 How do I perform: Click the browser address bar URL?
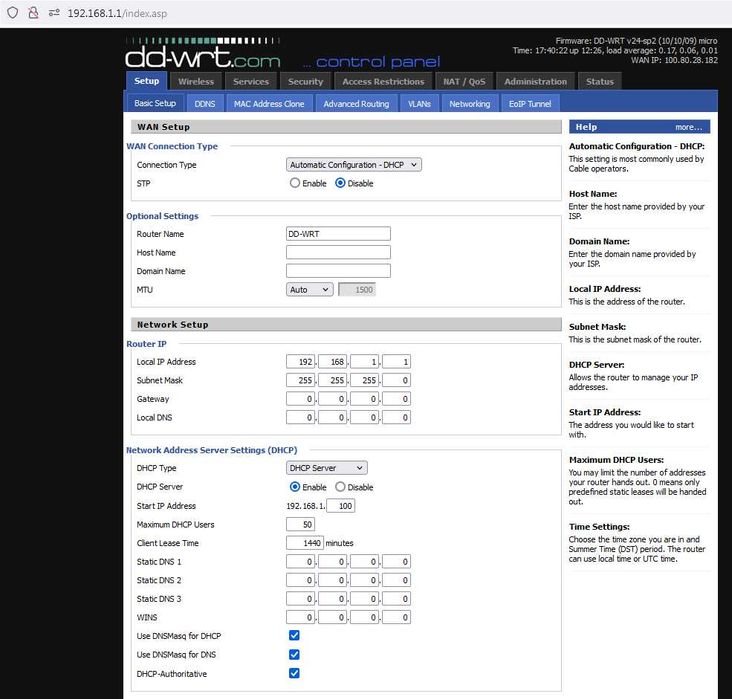click(x=117, y=13)
